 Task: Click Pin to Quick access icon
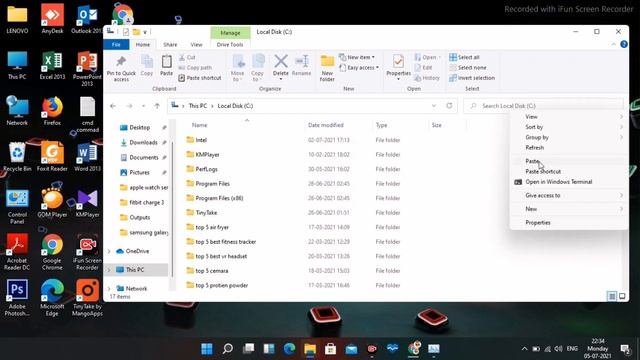[121, 62]
